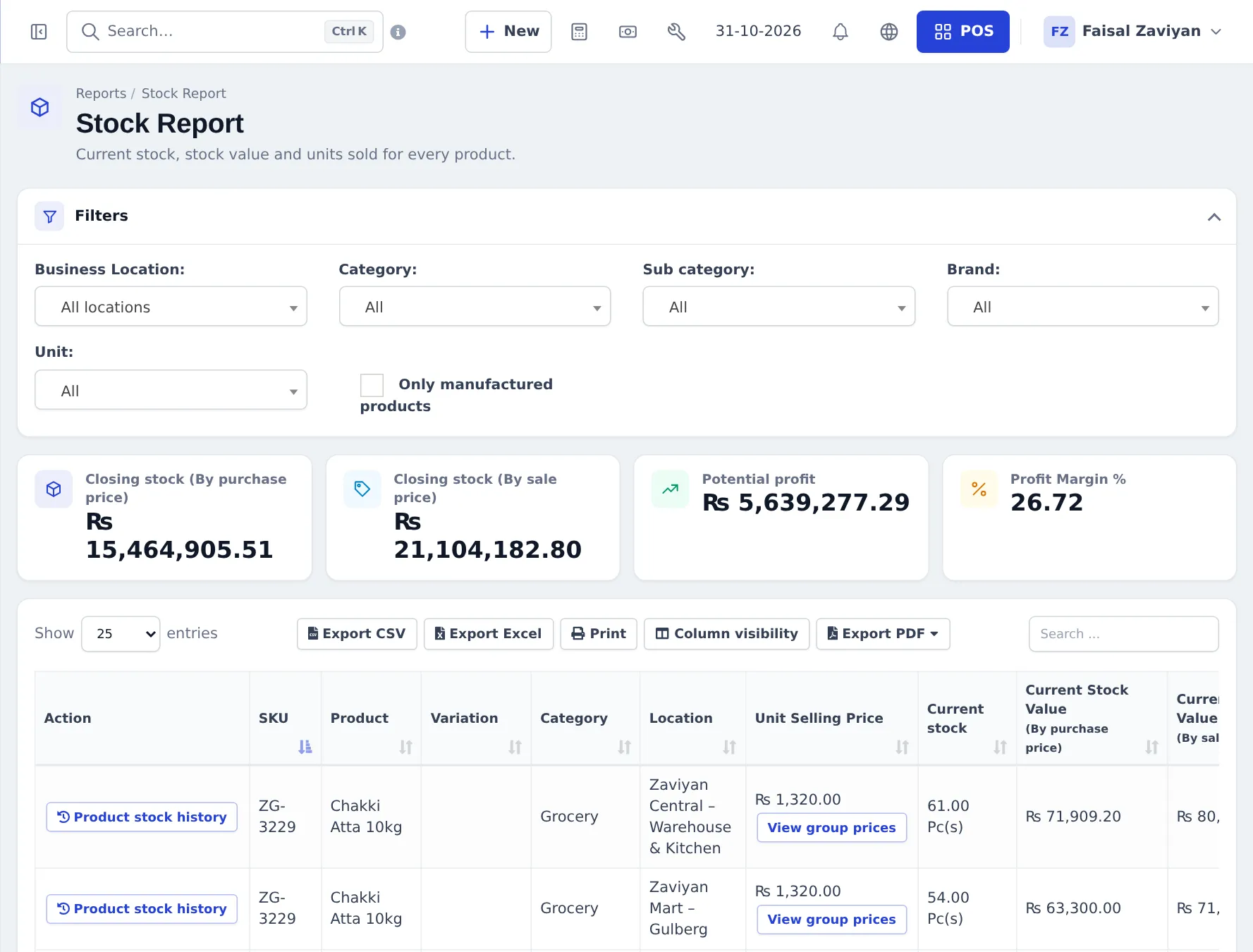Open Column visibility options
This screenshot has height=952, width=1253.
(726, 634)
